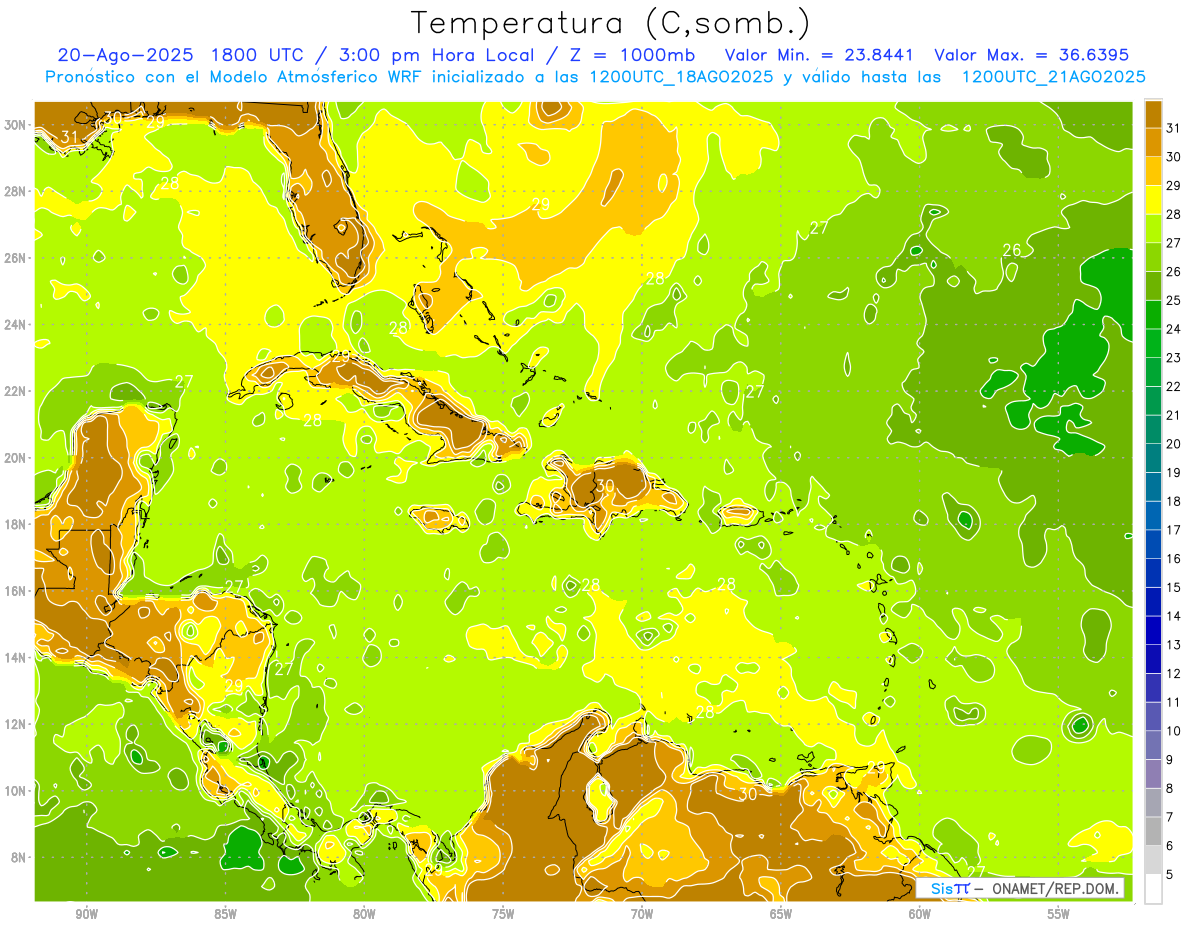
Task: Click the color scale label 12
Action: click(x=1174, y=673)
